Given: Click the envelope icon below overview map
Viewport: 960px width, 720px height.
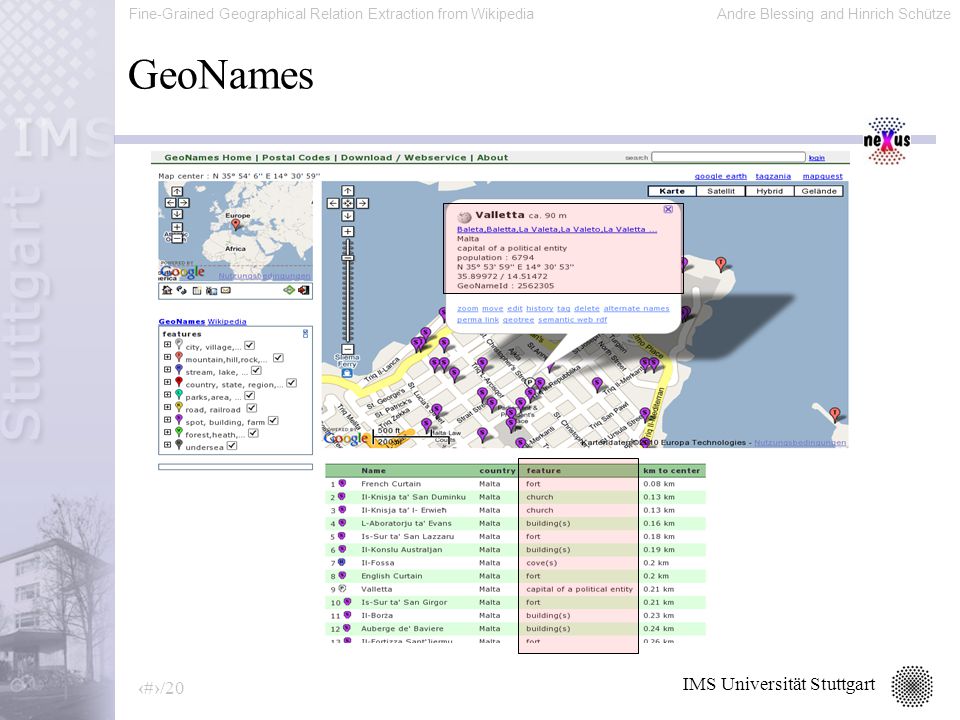Looking at the screenshot, I should [x=226, y=290].
